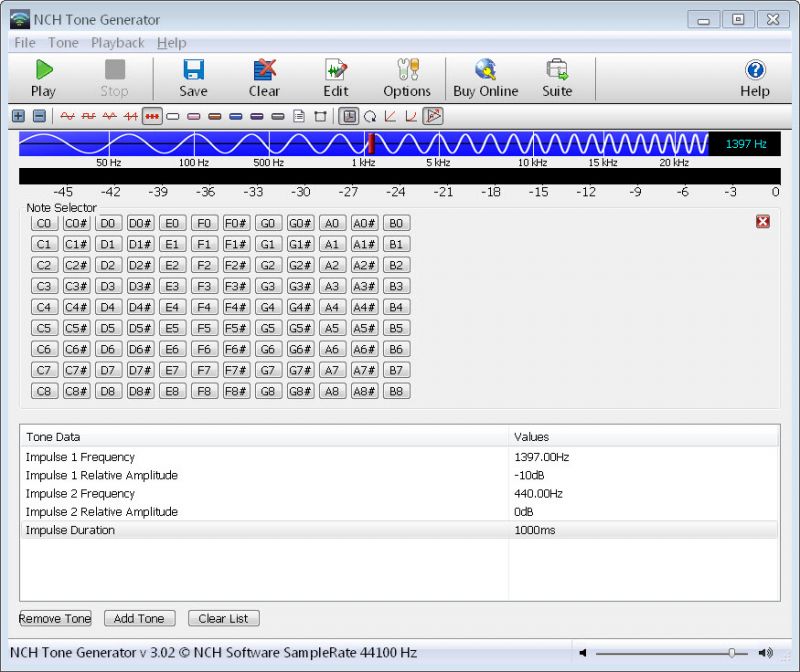Save the tone with the Save icon
This screenshot has height=672, width=800.
(193, 78)
